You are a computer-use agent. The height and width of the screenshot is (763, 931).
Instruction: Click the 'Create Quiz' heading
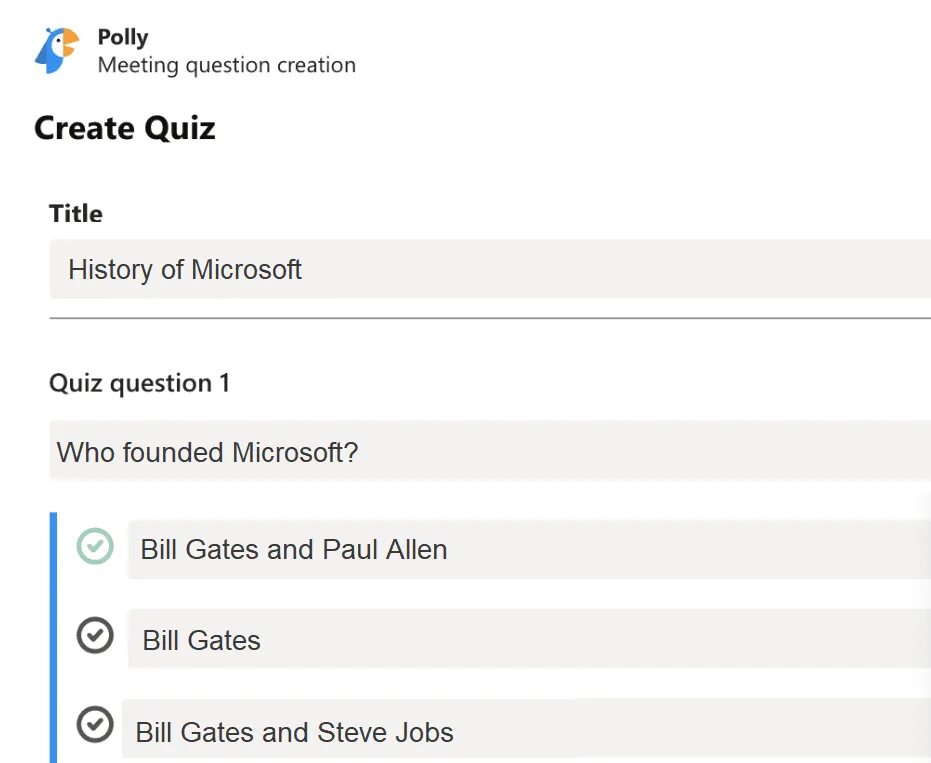coord(125,128)
